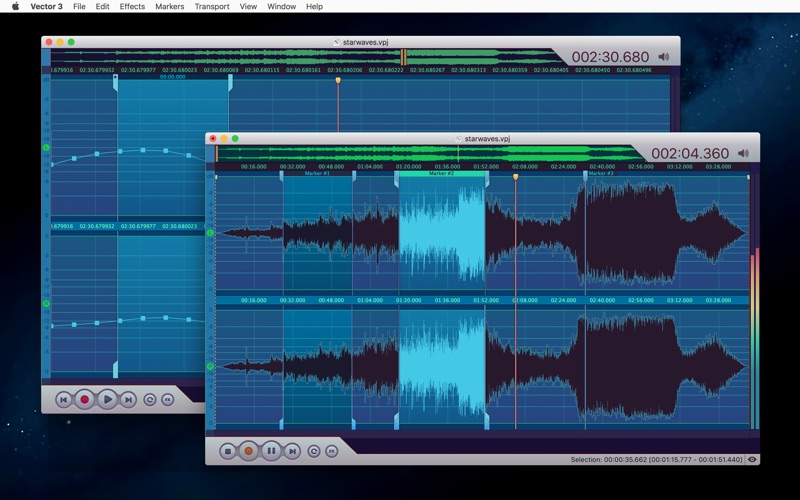
Task: Open the Markers menu
Action: 169,6
